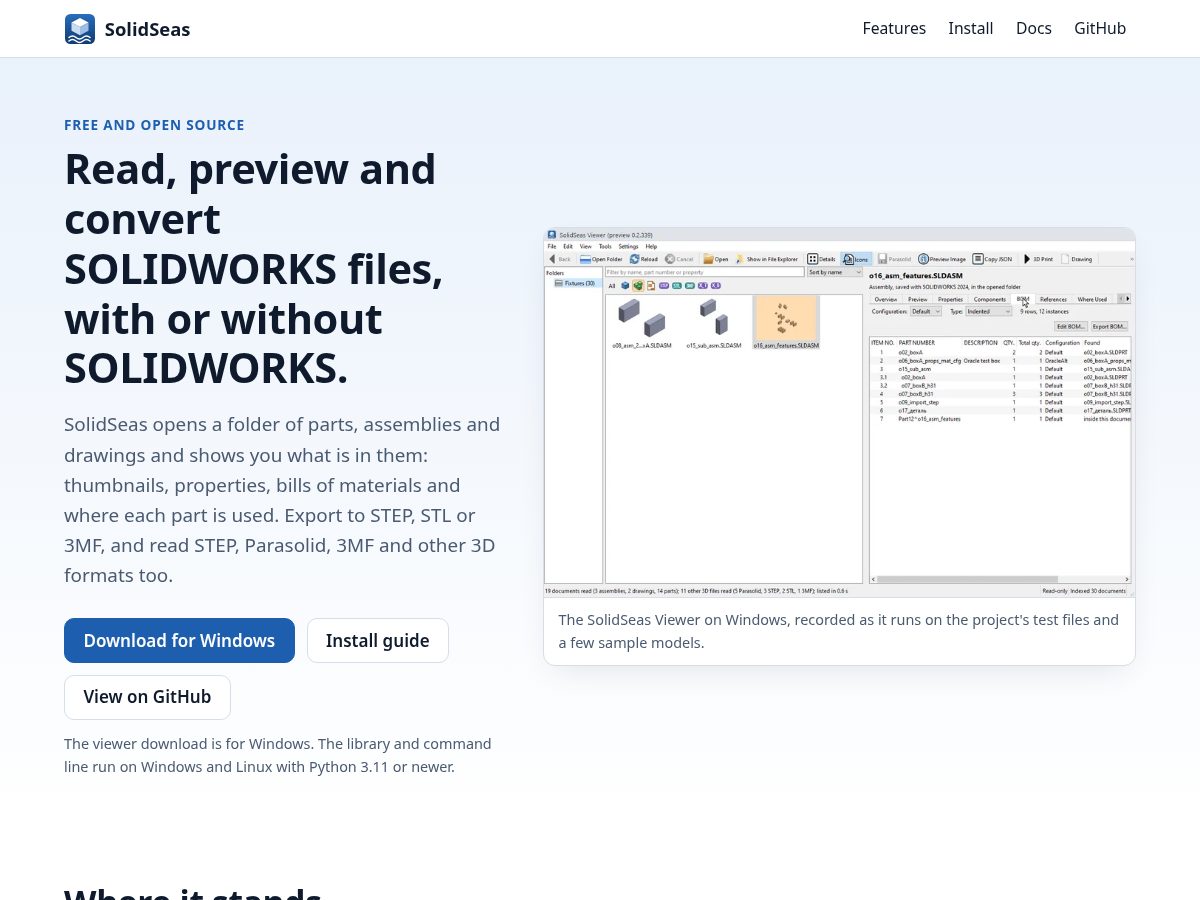Click Reload in viewer toolbar
The width and height of the screenshot is (1200, 900).
point(644,259)
